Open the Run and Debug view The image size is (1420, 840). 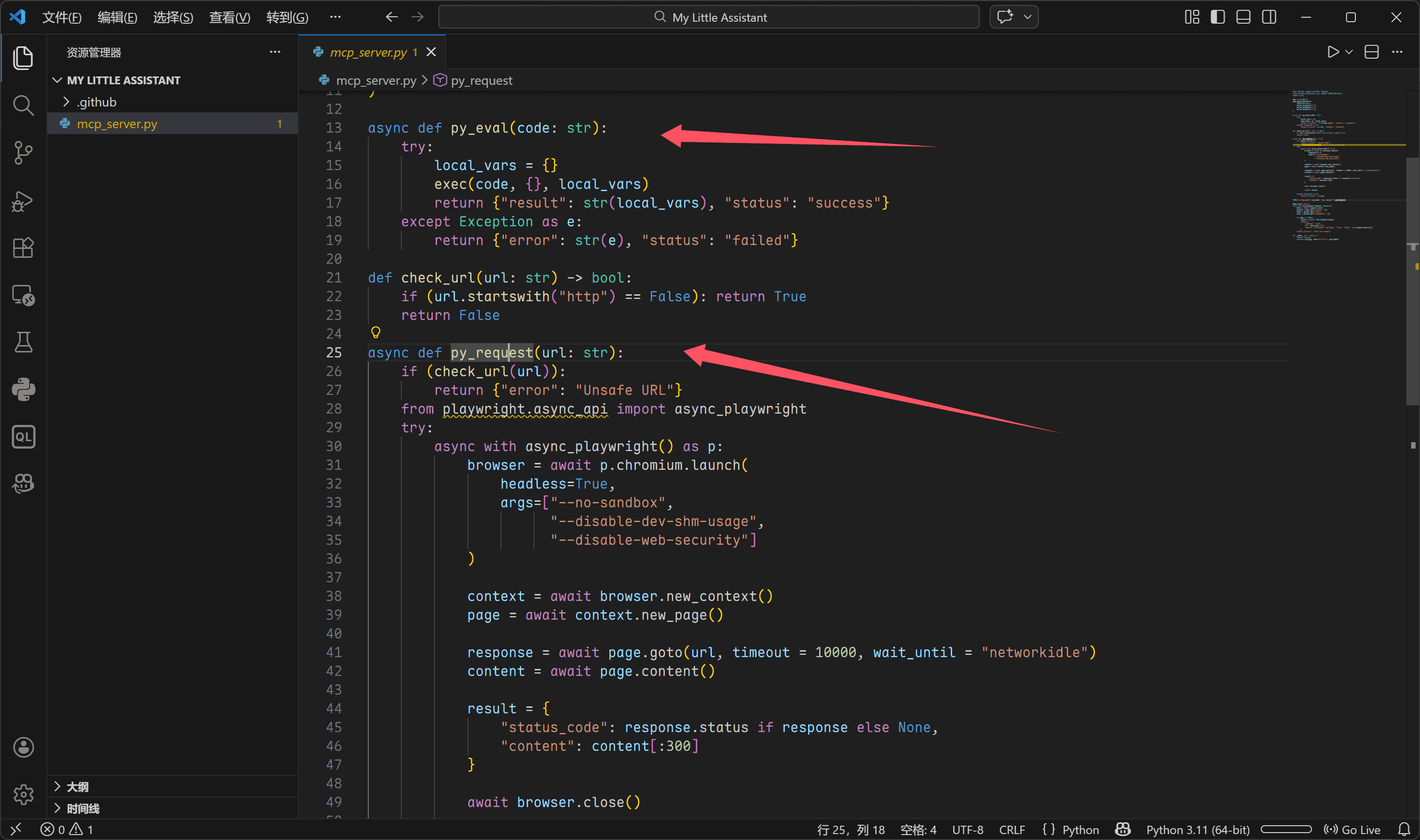coord(23,200)
